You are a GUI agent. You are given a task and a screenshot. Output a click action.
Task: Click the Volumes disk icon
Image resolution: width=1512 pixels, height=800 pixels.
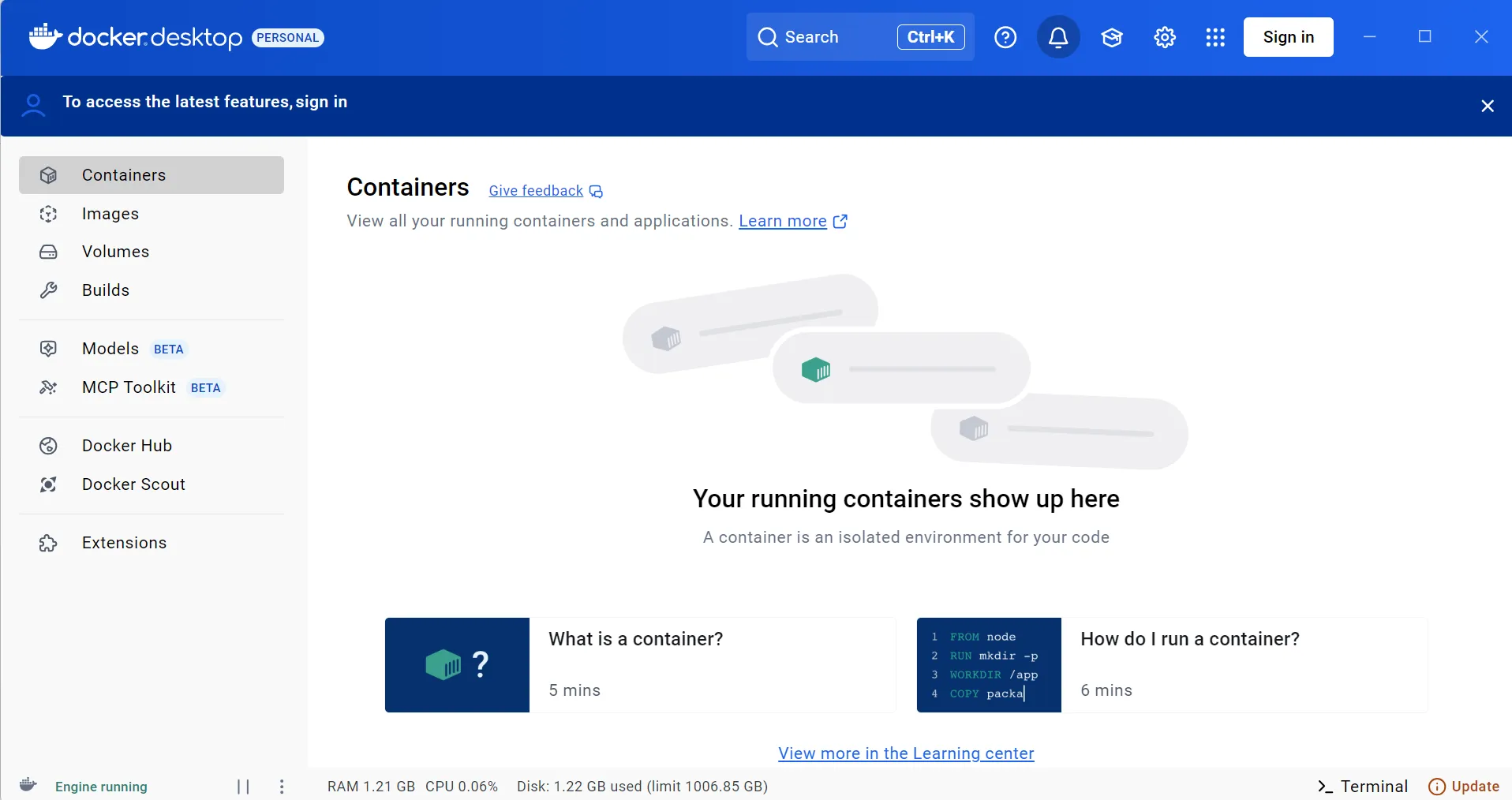(48, 252)
